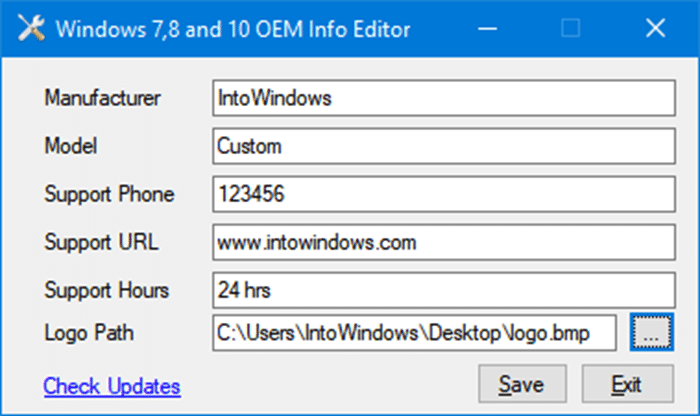
Task: Click the Support Phone label
Action: [x=109, y=194]
